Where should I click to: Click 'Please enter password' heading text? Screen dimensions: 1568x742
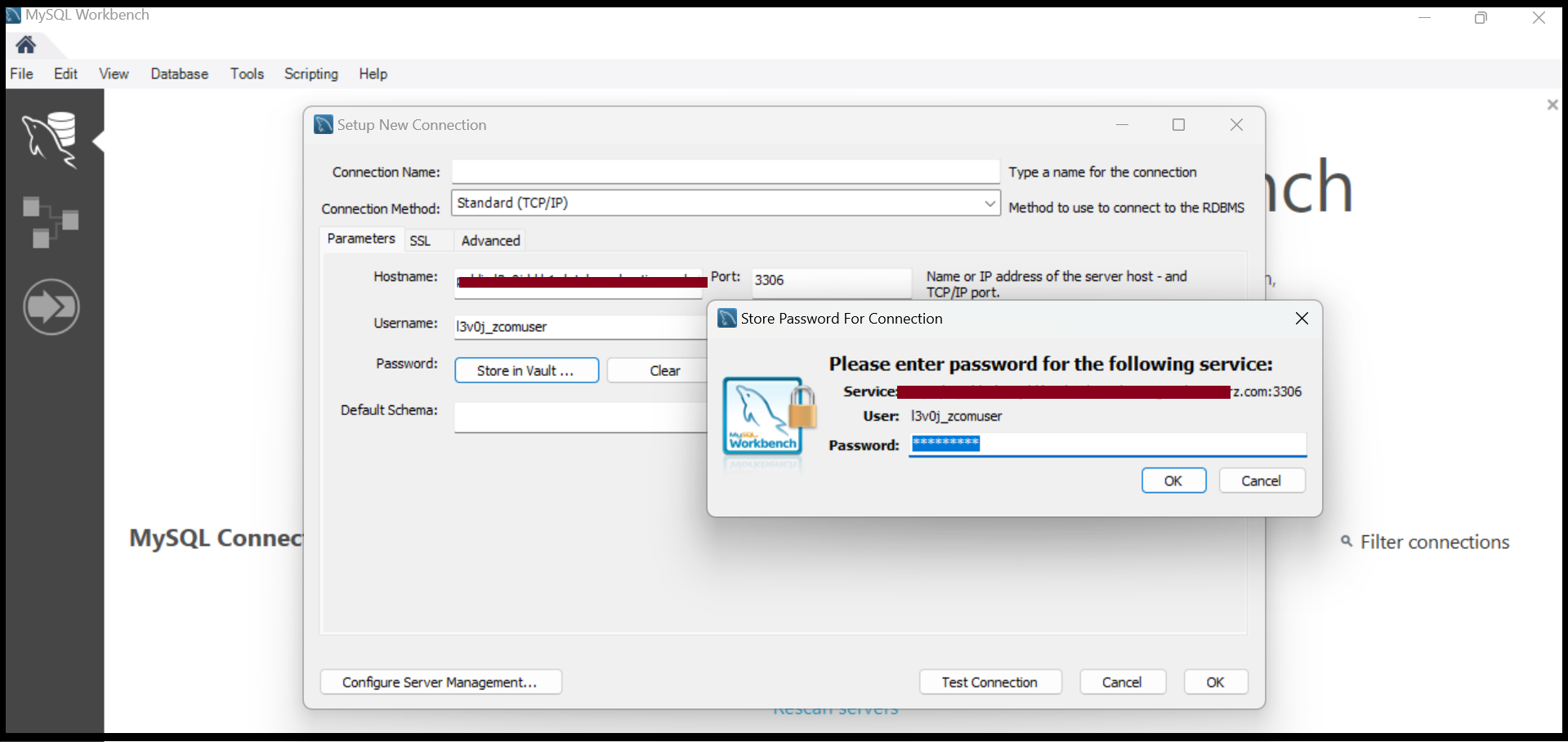click(x=1051, y=364)
